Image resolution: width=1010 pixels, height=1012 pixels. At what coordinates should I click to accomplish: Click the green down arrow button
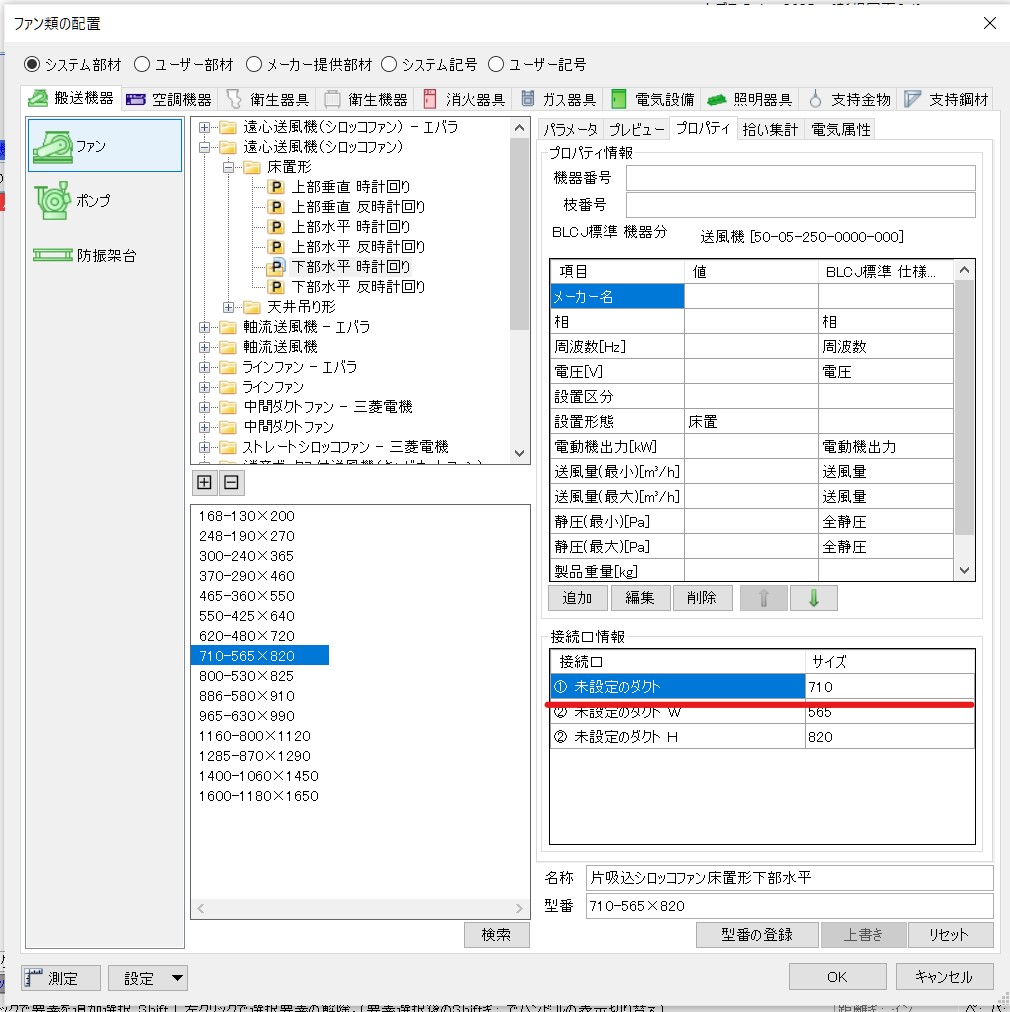813,598
